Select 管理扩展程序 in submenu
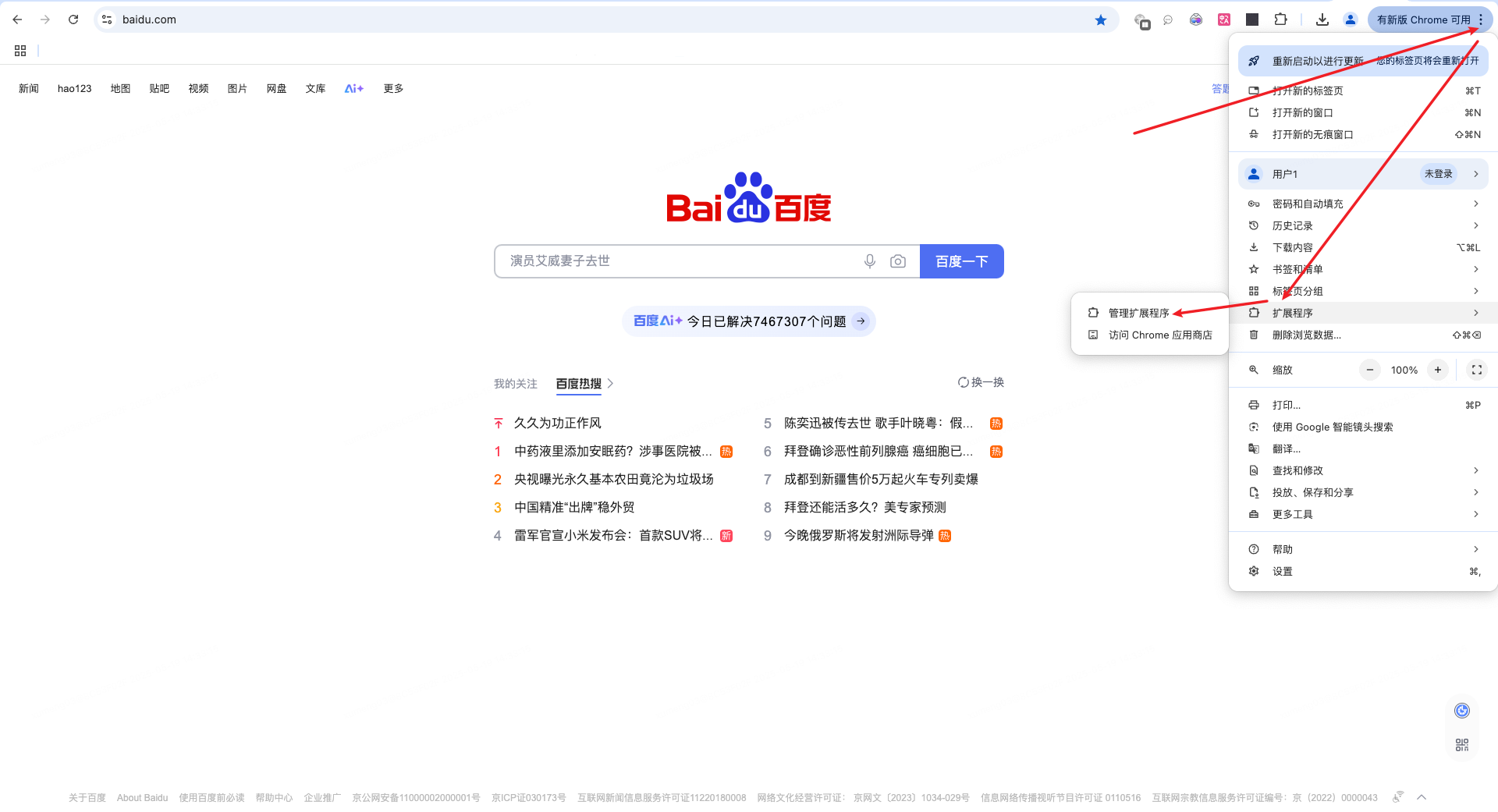This screenshot has width=1498, height=812. pyautogui.click(x=1150, y=313)
